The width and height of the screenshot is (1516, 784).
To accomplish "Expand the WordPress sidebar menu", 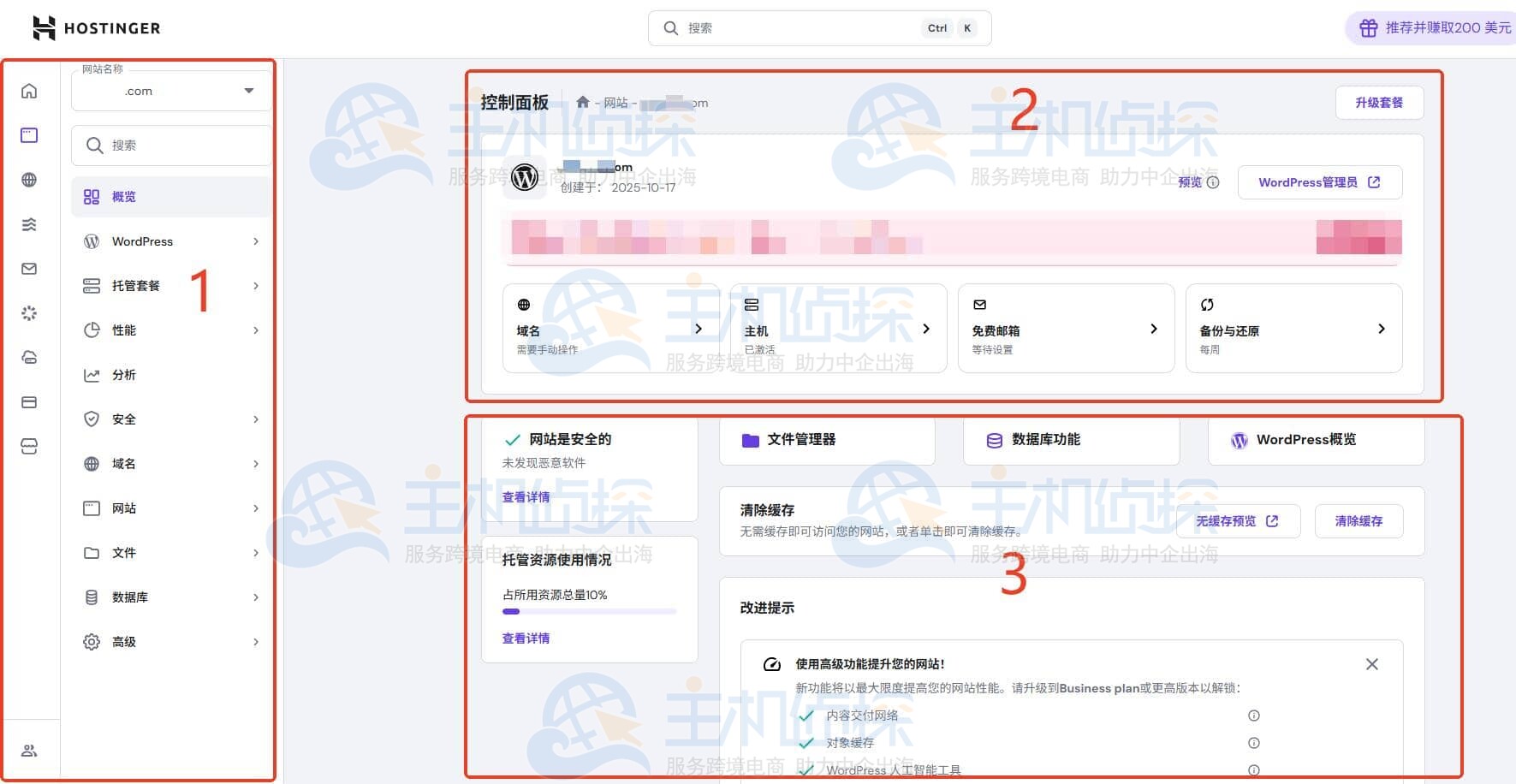I will tap(171, 241).
